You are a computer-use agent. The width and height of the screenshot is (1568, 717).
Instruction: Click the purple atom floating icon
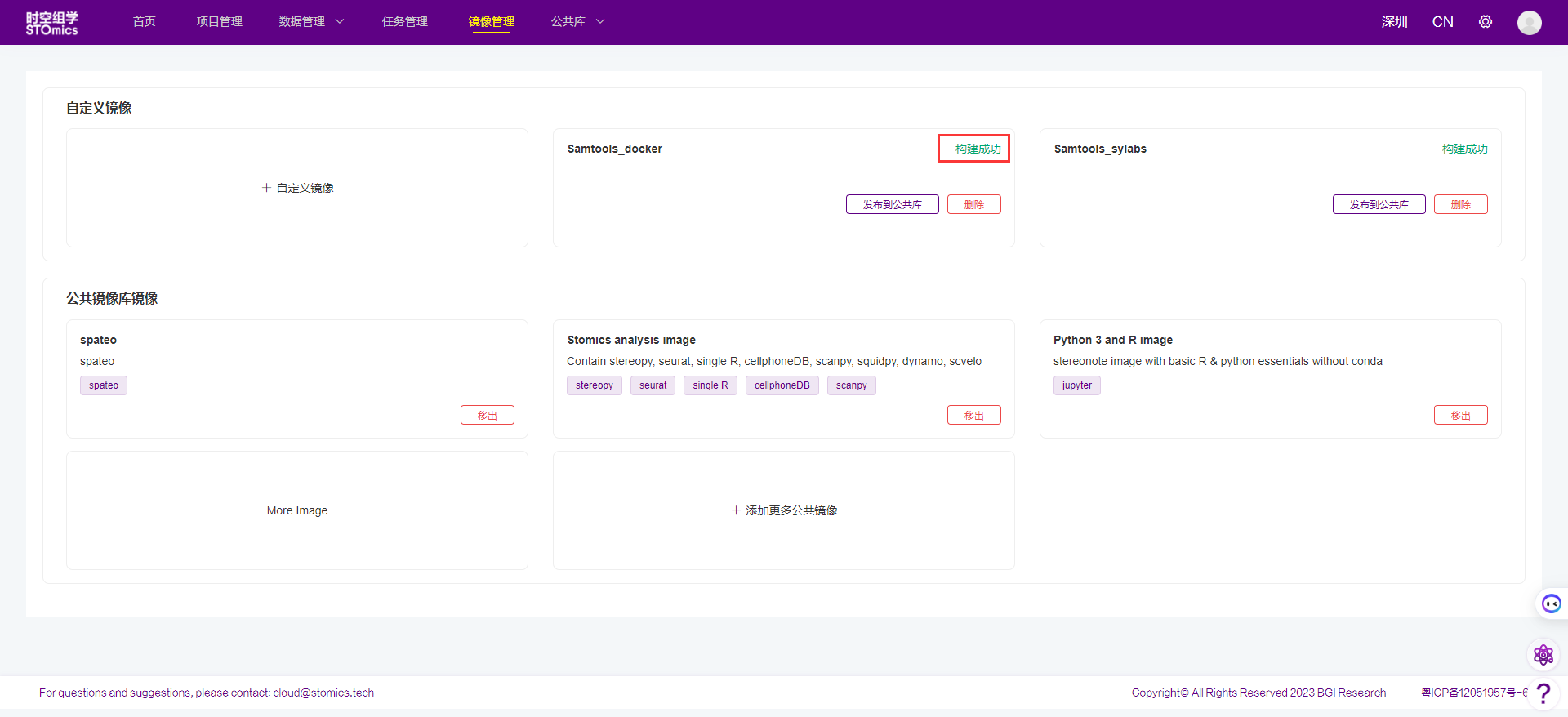1543,655
